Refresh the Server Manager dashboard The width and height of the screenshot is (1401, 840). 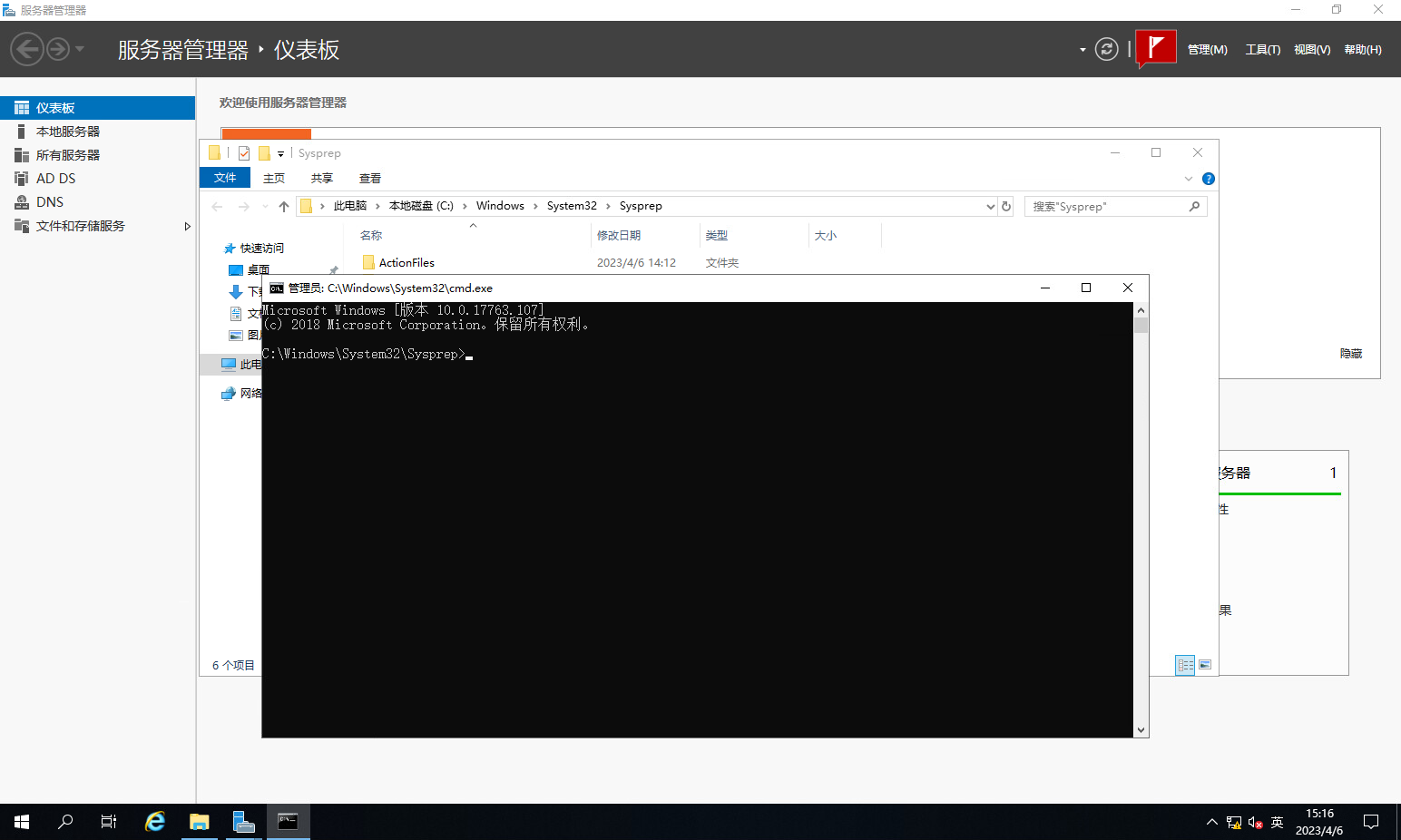point(1106,49)
